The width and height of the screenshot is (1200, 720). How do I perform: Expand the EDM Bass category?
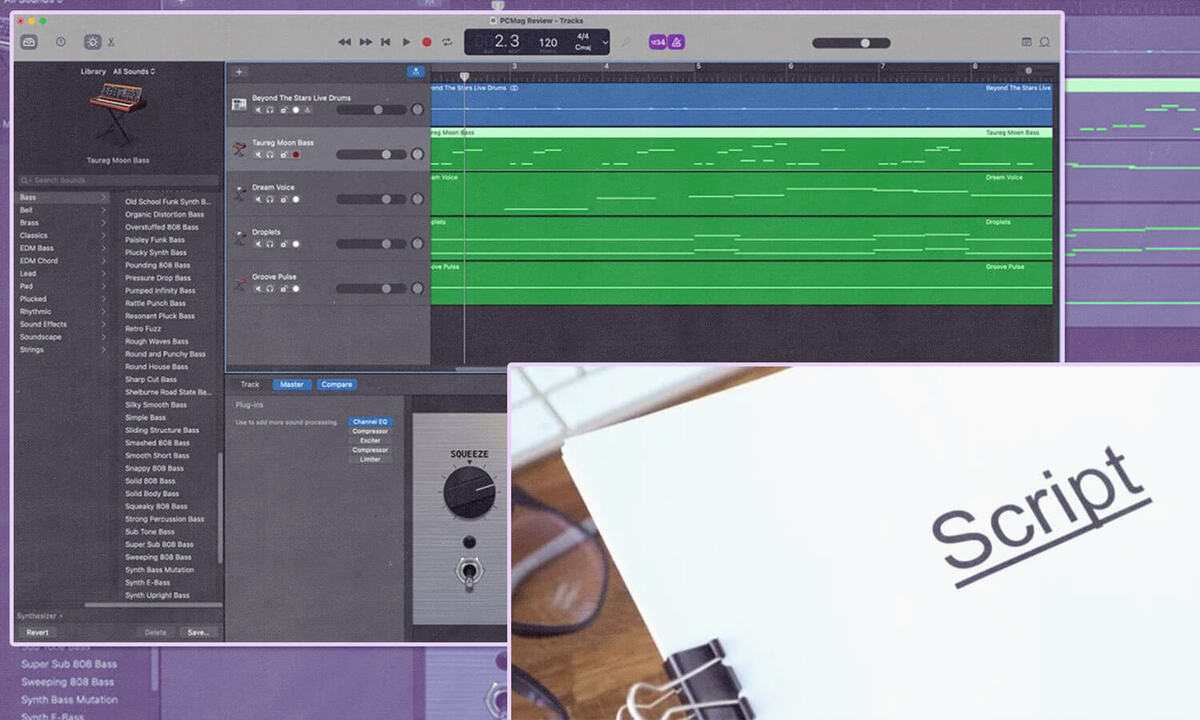click(63, 248)
